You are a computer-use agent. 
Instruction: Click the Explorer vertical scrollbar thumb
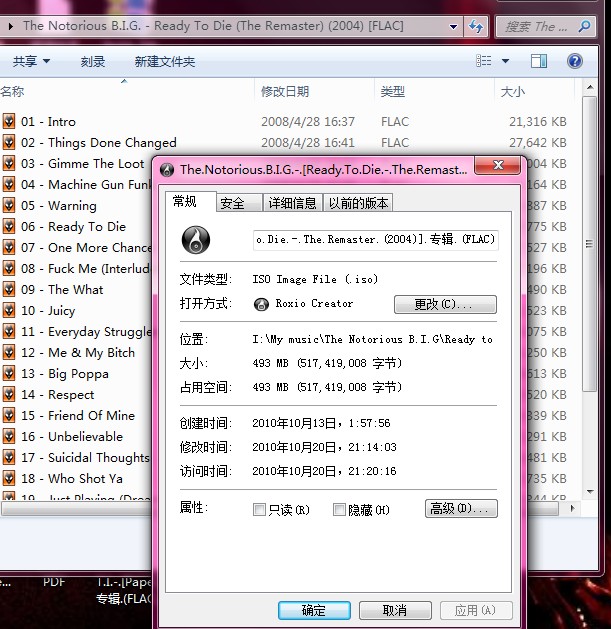(589, 244)
